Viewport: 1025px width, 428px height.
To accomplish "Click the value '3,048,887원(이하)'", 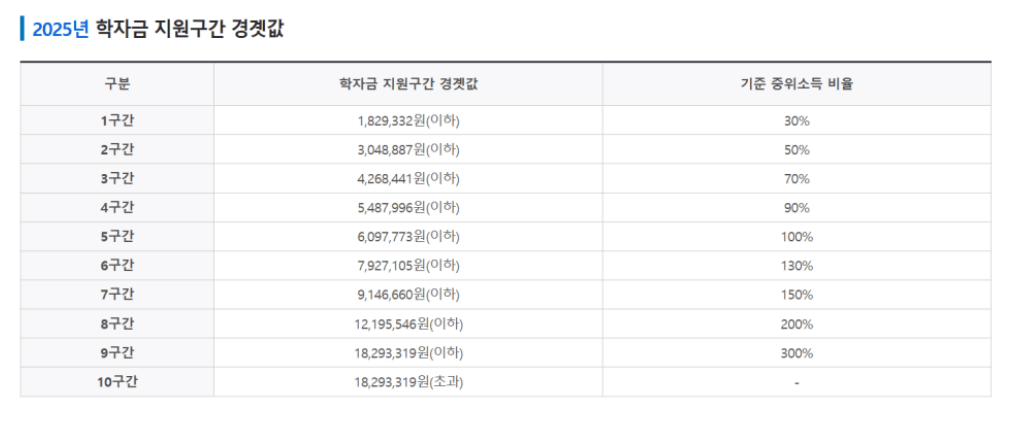I will pos(409,150).
